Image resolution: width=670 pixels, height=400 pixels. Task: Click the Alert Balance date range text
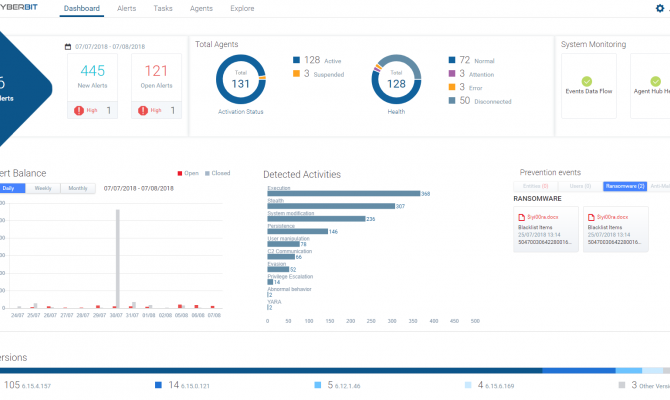point(139,188)
